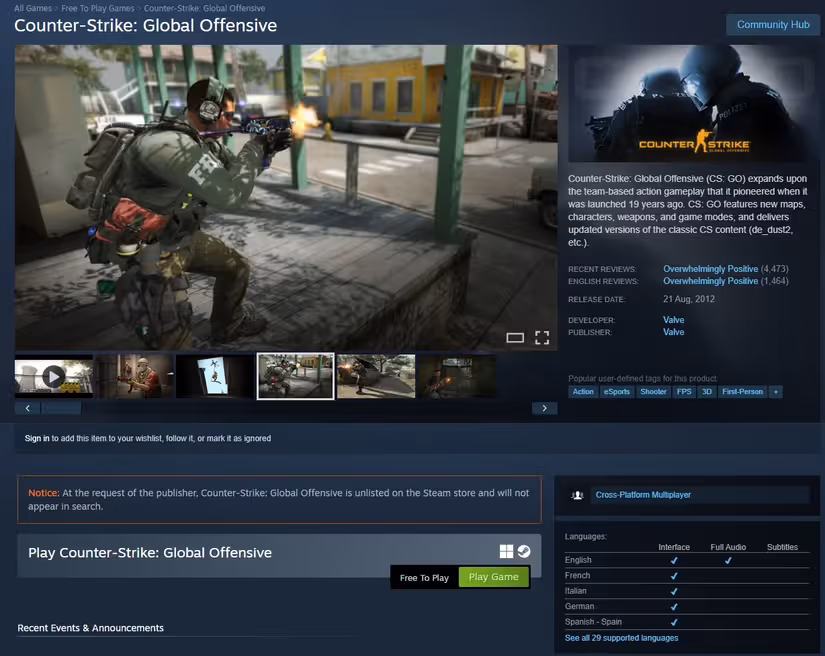Click the Spanish - Spain Interface checkmark
The width and height of the screenshot is (825, 656).
point(673,622)
